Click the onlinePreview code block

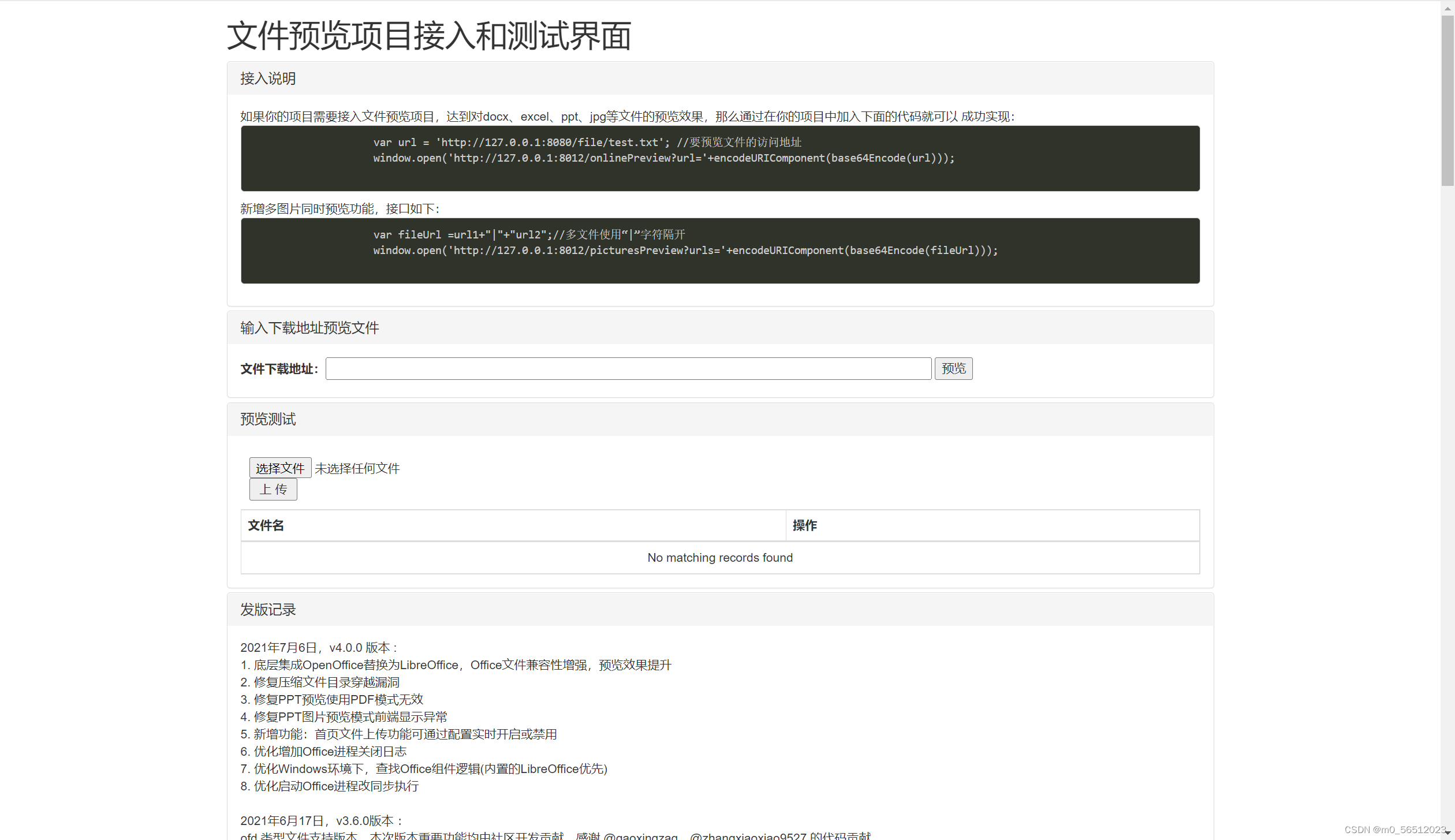720,158
